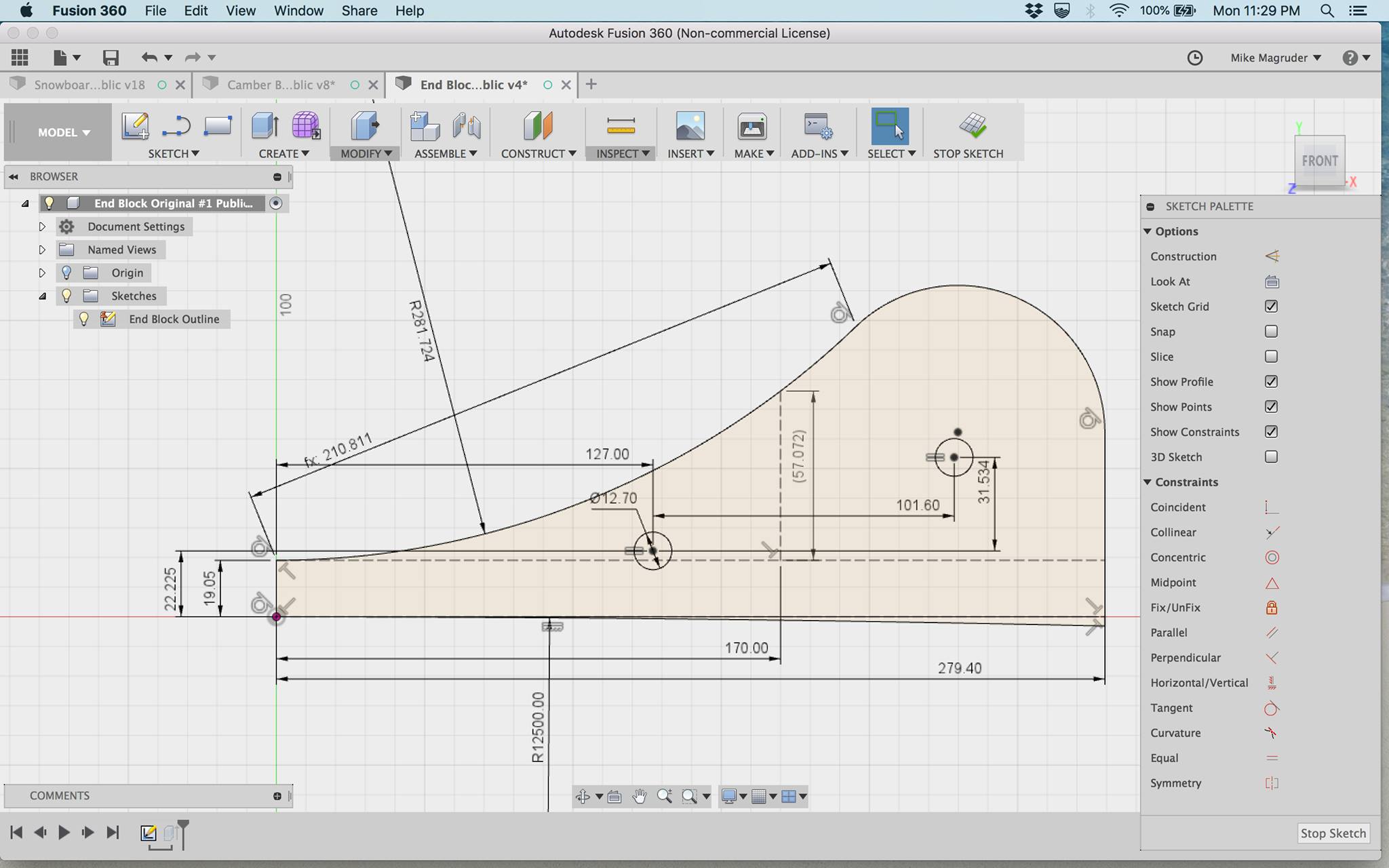The image size is (1389, 868).
Task: Select the Midpoint constraint triangle icon
Action: [x=1271, y=583]
